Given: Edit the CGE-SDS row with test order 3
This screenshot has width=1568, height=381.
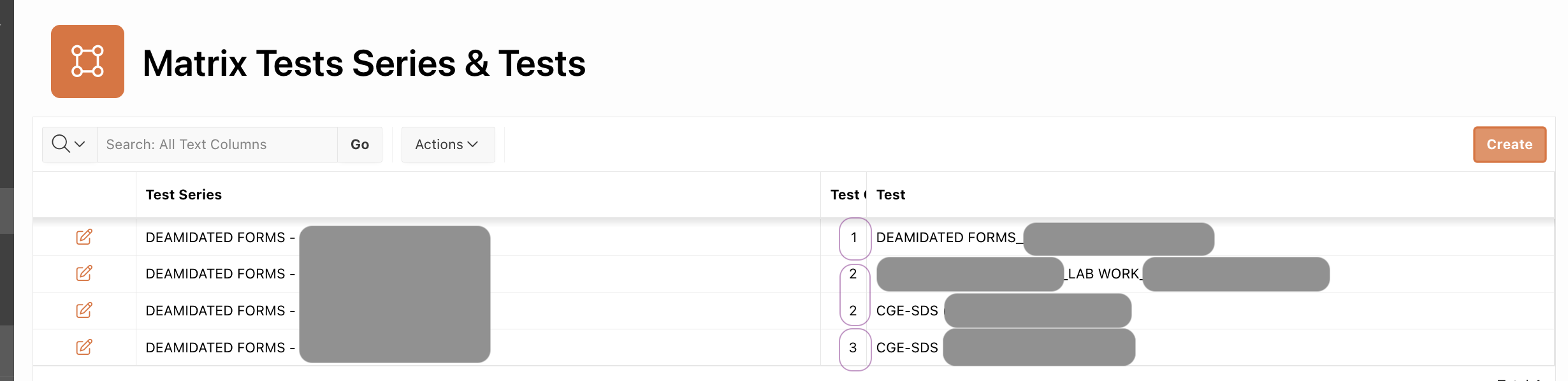Looking at the screenshot, I should pos(84,347).
